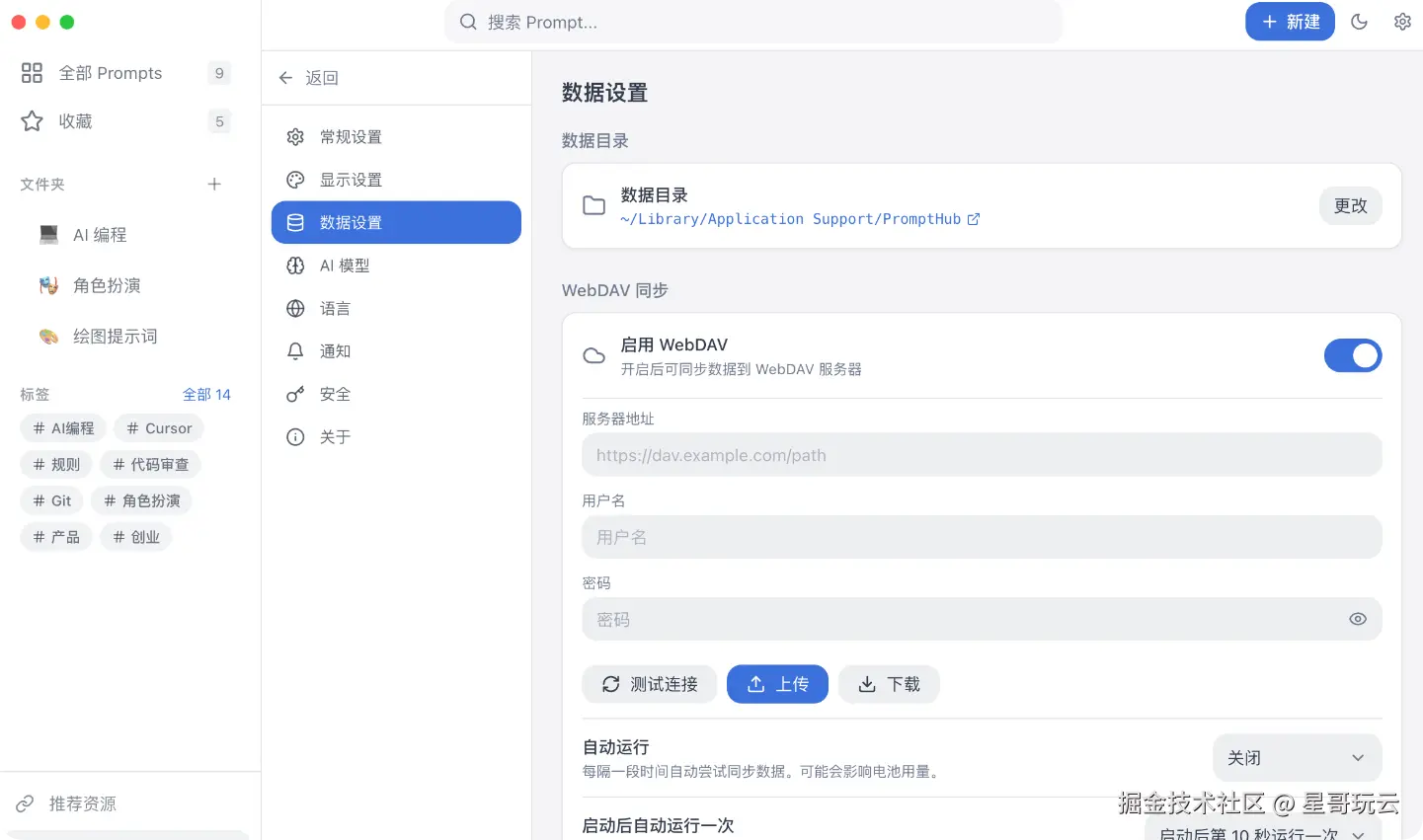This screenshot has height=840, width=1423.
Task: Click the 推荐资源 link icon
Action: coord(25,803)
